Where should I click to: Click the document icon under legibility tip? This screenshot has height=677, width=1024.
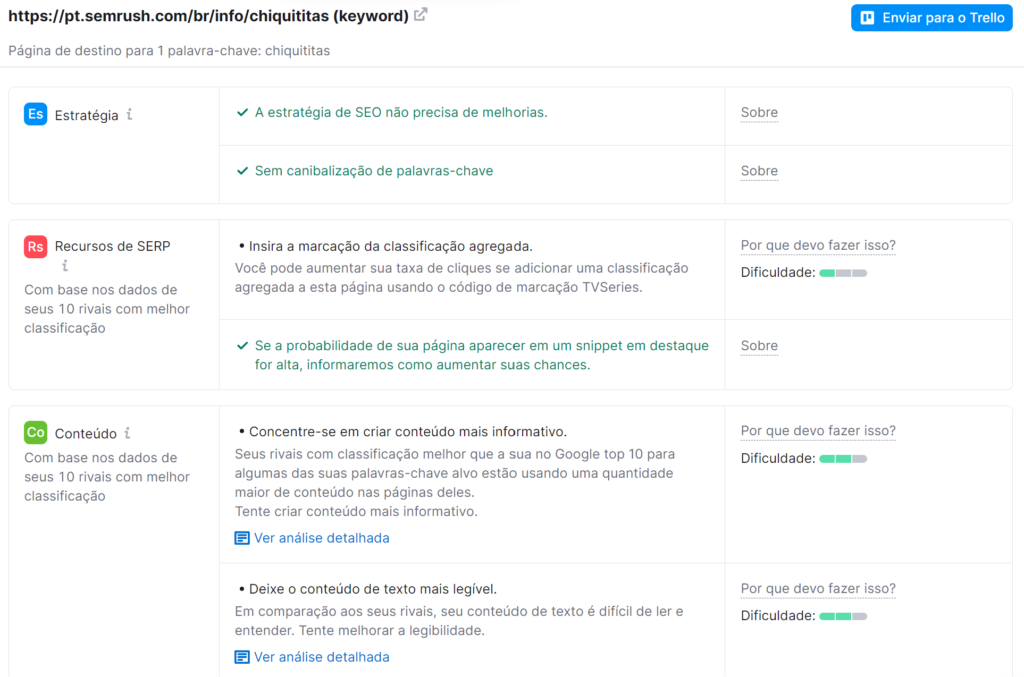(x=241, y=657)
